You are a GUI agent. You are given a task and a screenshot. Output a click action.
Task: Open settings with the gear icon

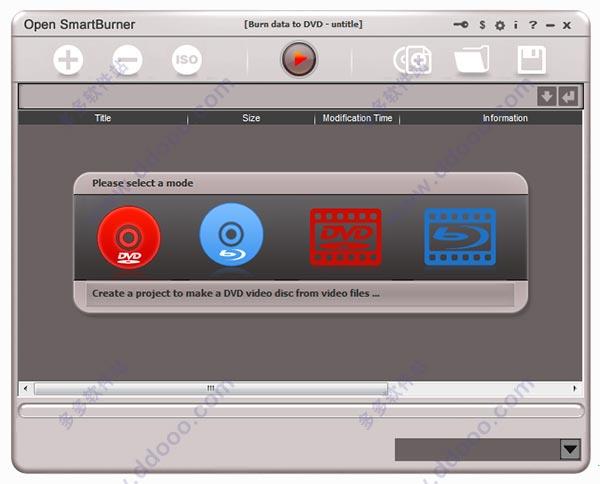[x=500, y=26]
